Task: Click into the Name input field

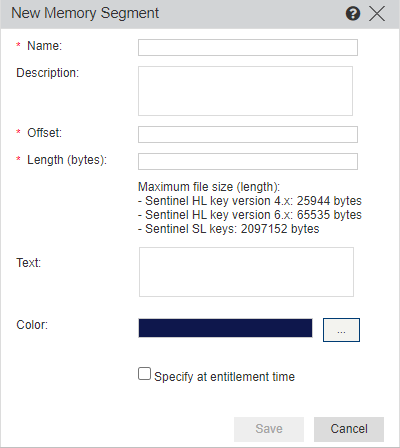Action: [248, 48]
